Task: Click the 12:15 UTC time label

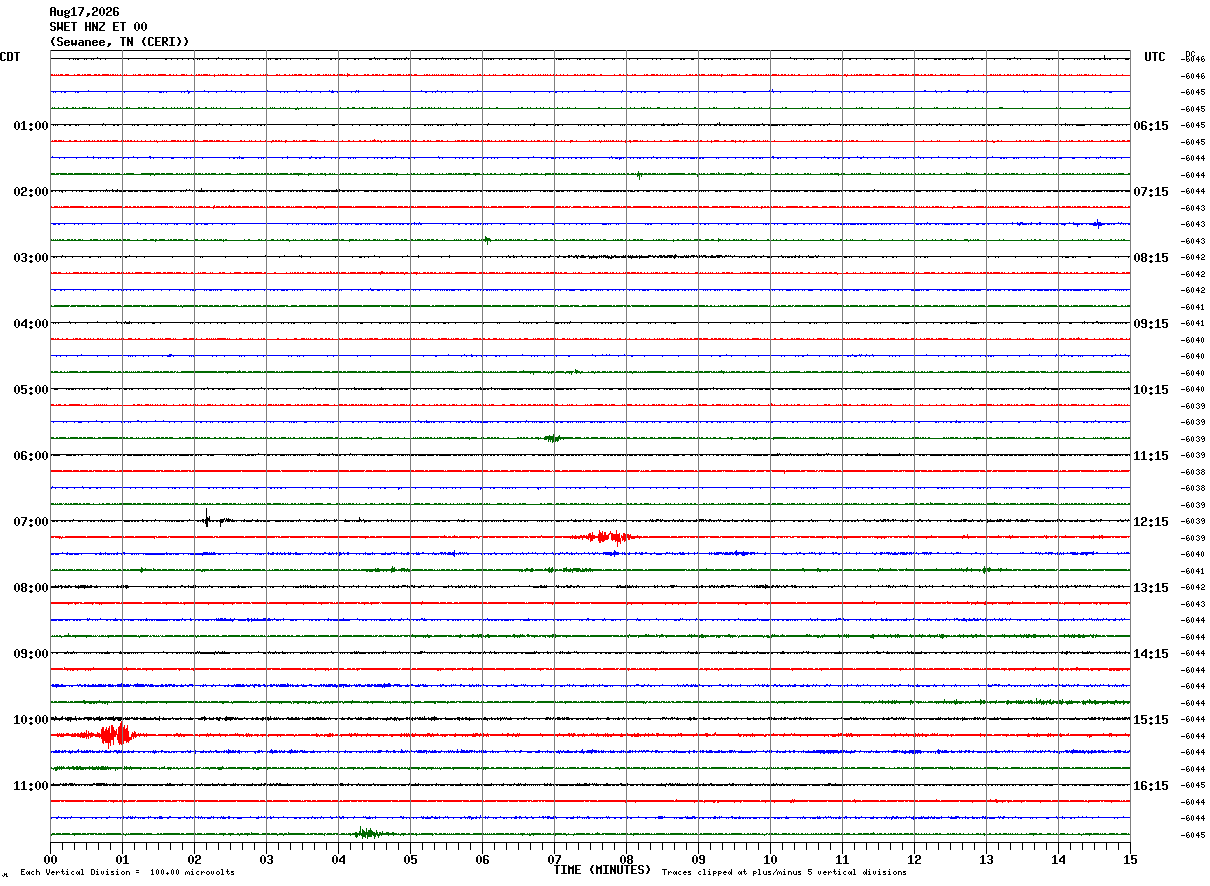Action: tap(1151, 522)
